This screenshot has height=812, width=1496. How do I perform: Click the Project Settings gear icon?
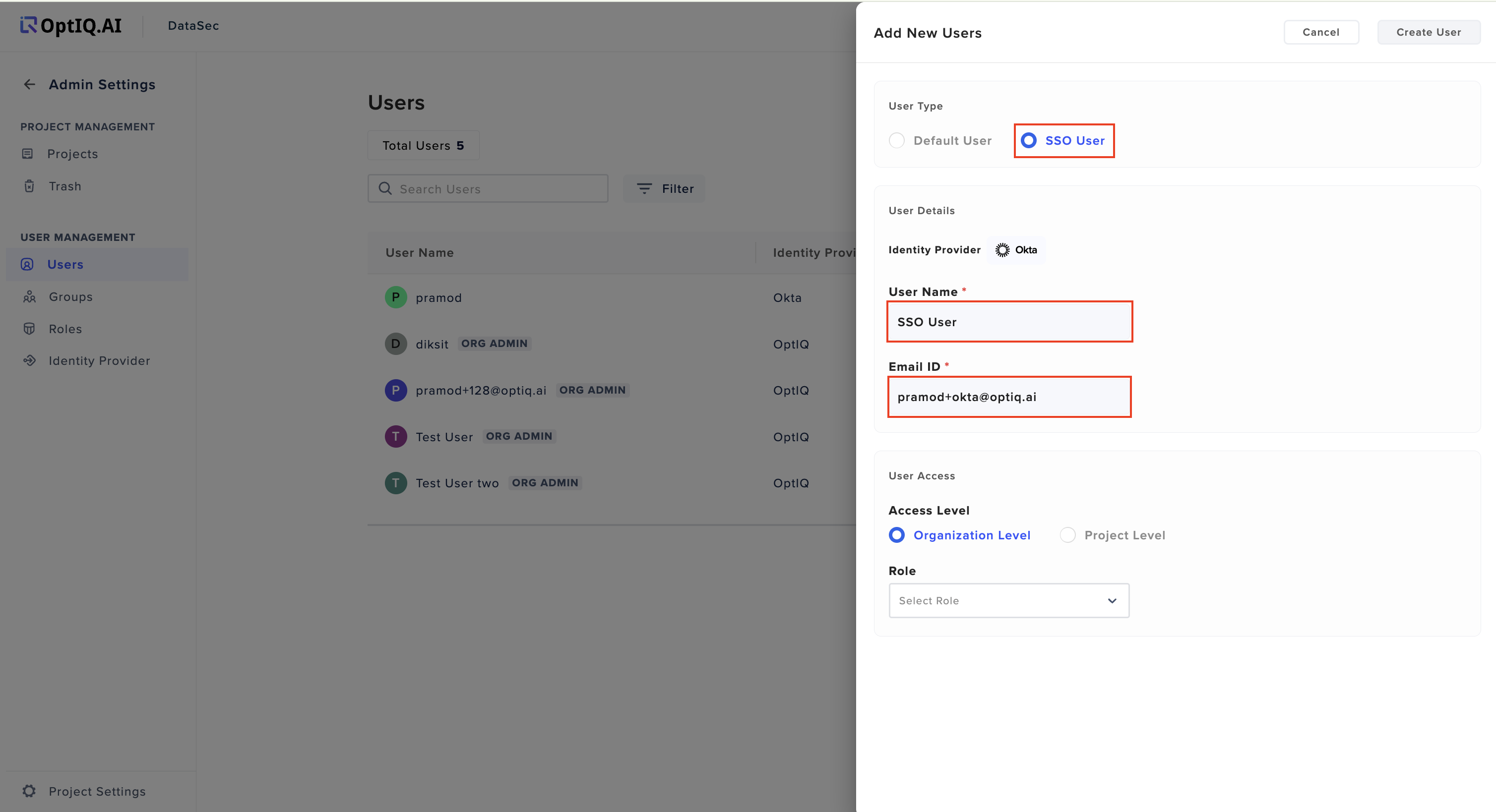pyautogui.click(x=29, y=791)
